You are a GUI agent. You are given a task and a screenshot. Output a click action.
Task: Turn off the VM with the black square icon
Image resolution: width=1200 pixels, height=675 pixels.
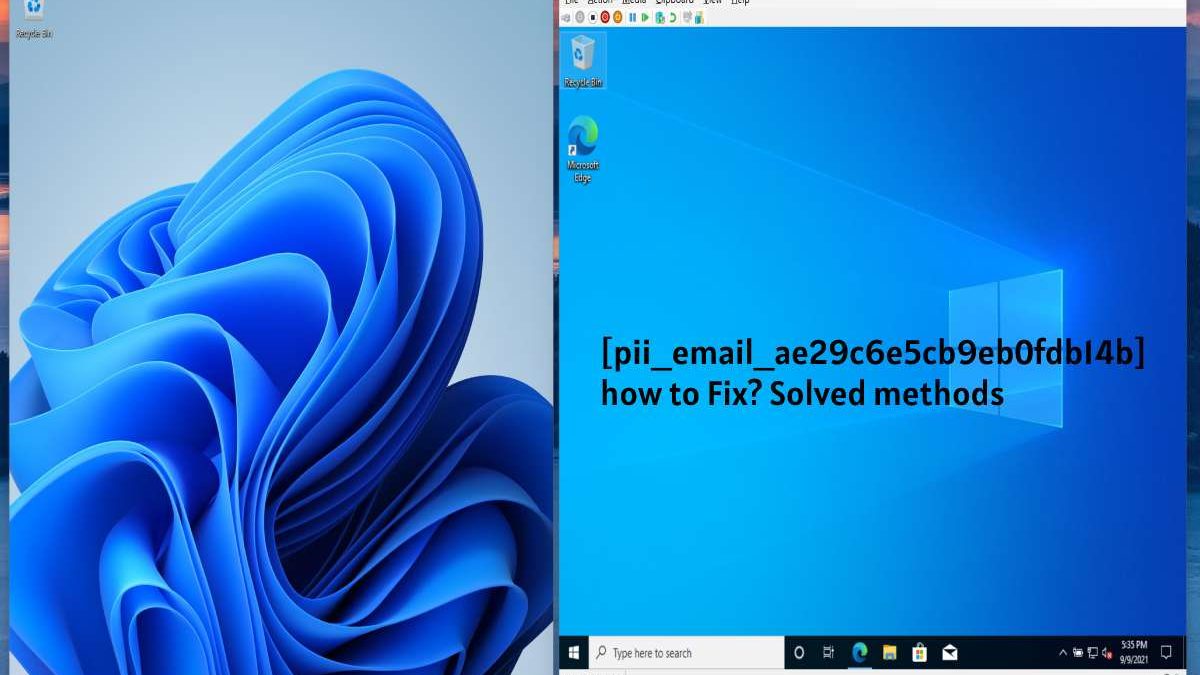tap(593, 17)
